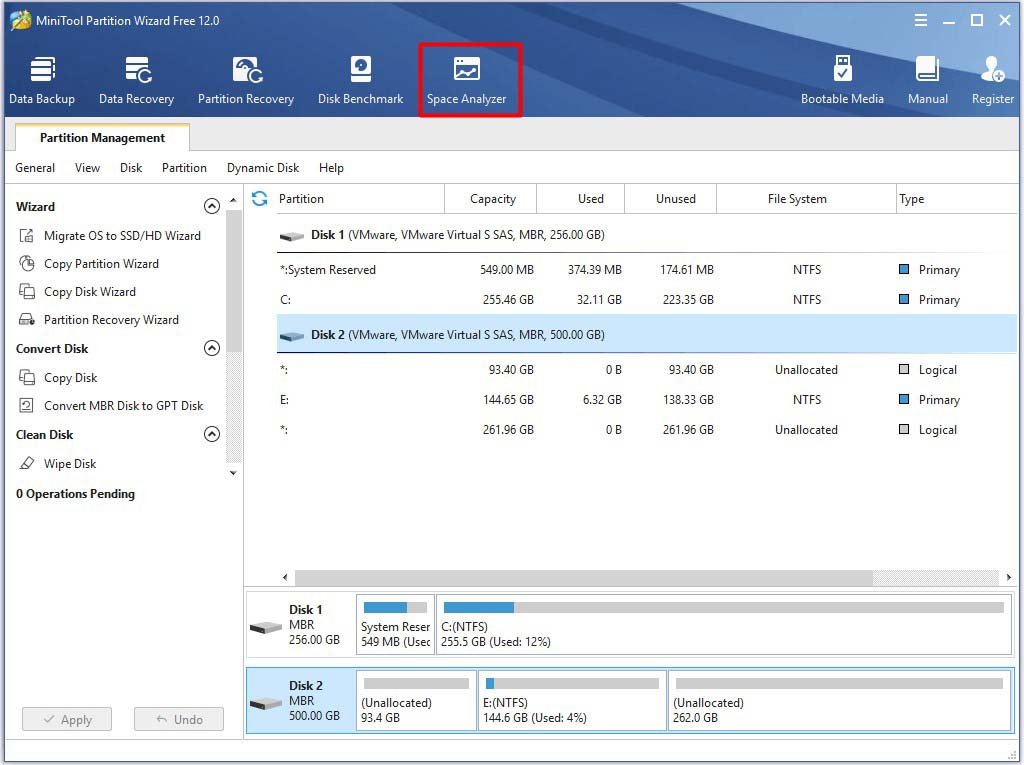Start Disk Benchmark
This screenshot has width=1024, height=765.
tap(360, 80)
